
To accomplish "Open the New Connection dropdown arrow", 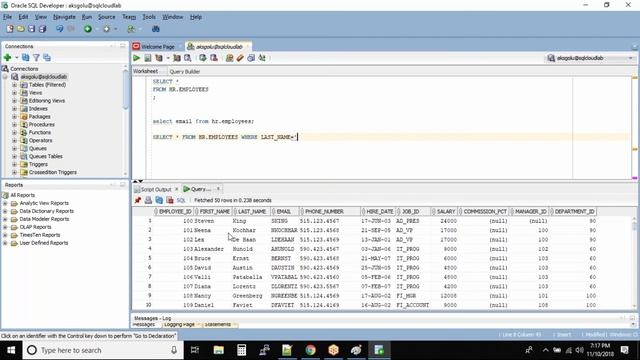I will point(17,58).
